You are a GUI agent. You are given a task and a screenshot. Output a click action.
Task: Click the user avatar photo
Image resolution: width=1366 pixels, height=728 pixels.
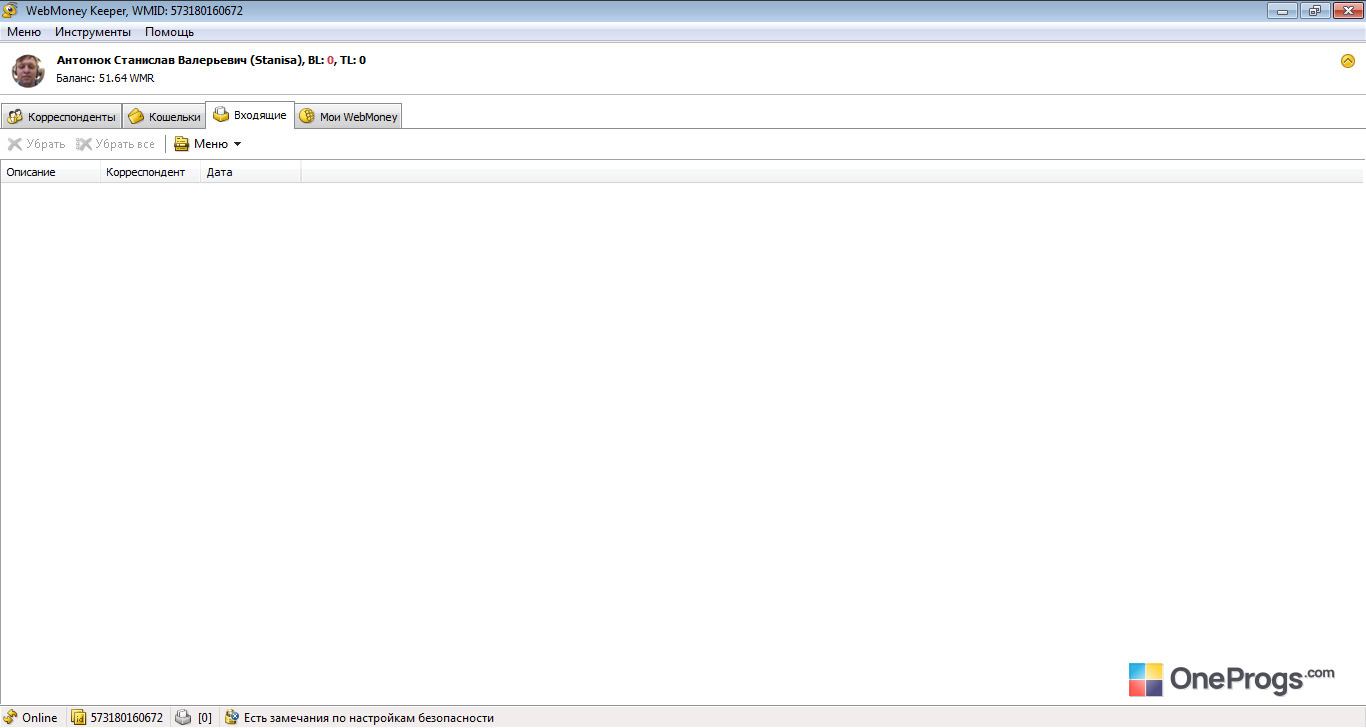pos(28,70)
